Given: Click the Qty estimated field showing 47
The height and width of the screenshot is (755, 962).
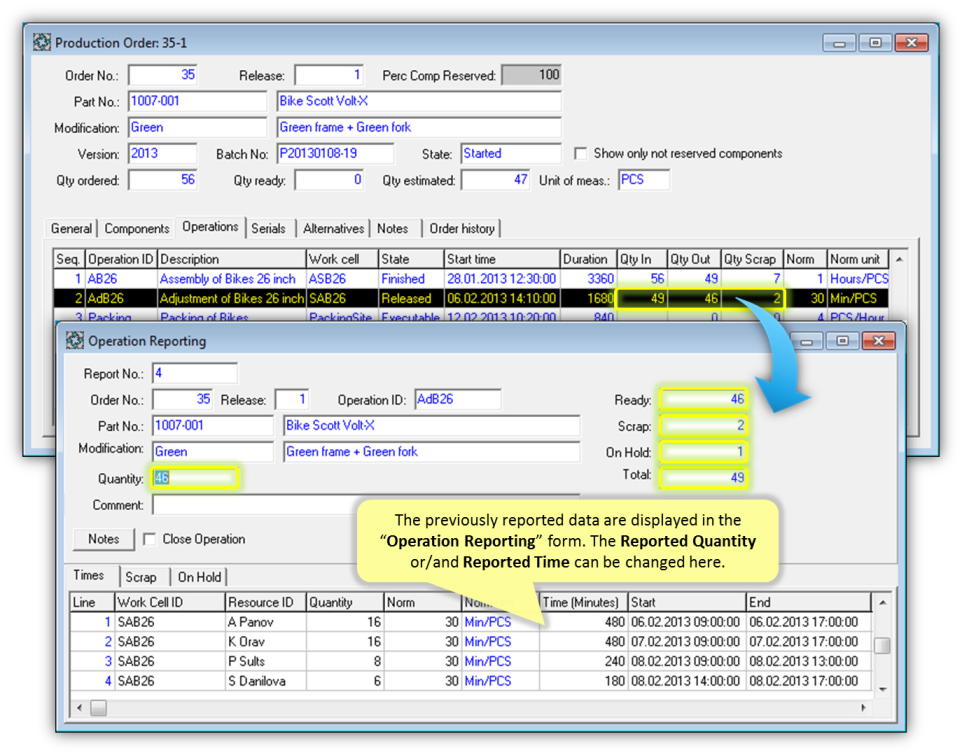Looking at the screenshot, I should click(496, 180).
